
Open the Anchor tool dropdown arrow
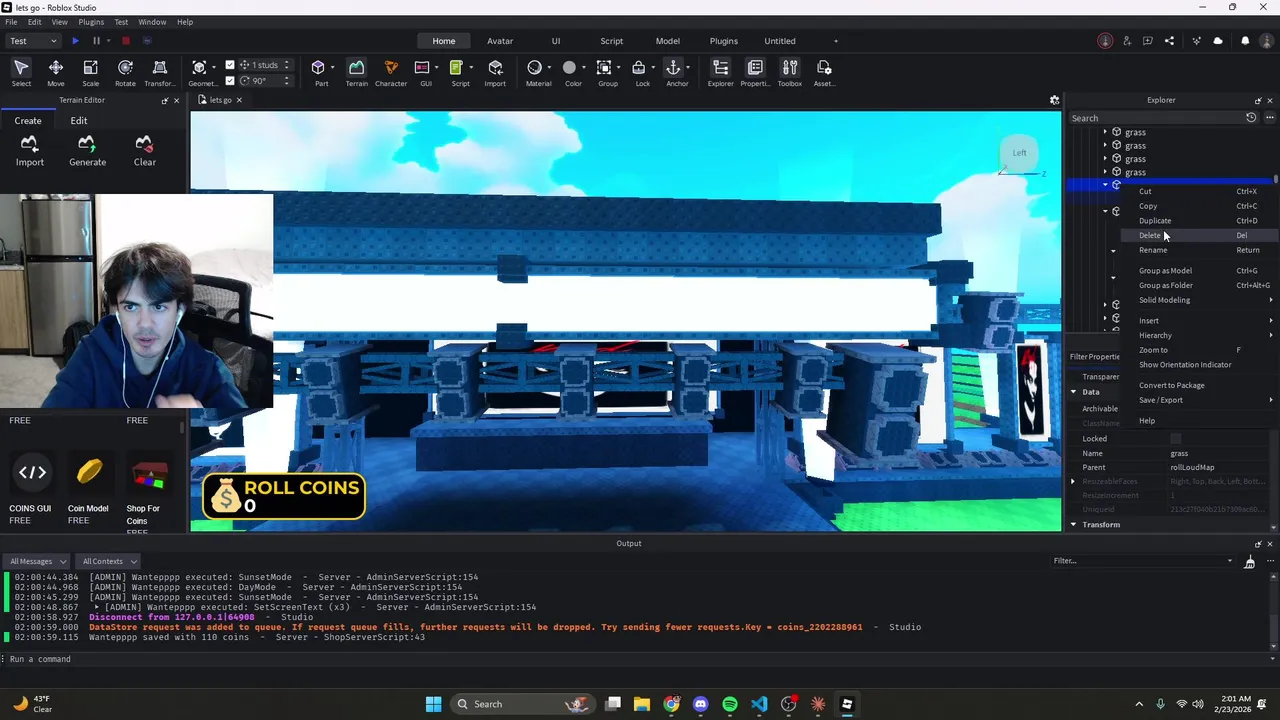[x=688, y=68]
